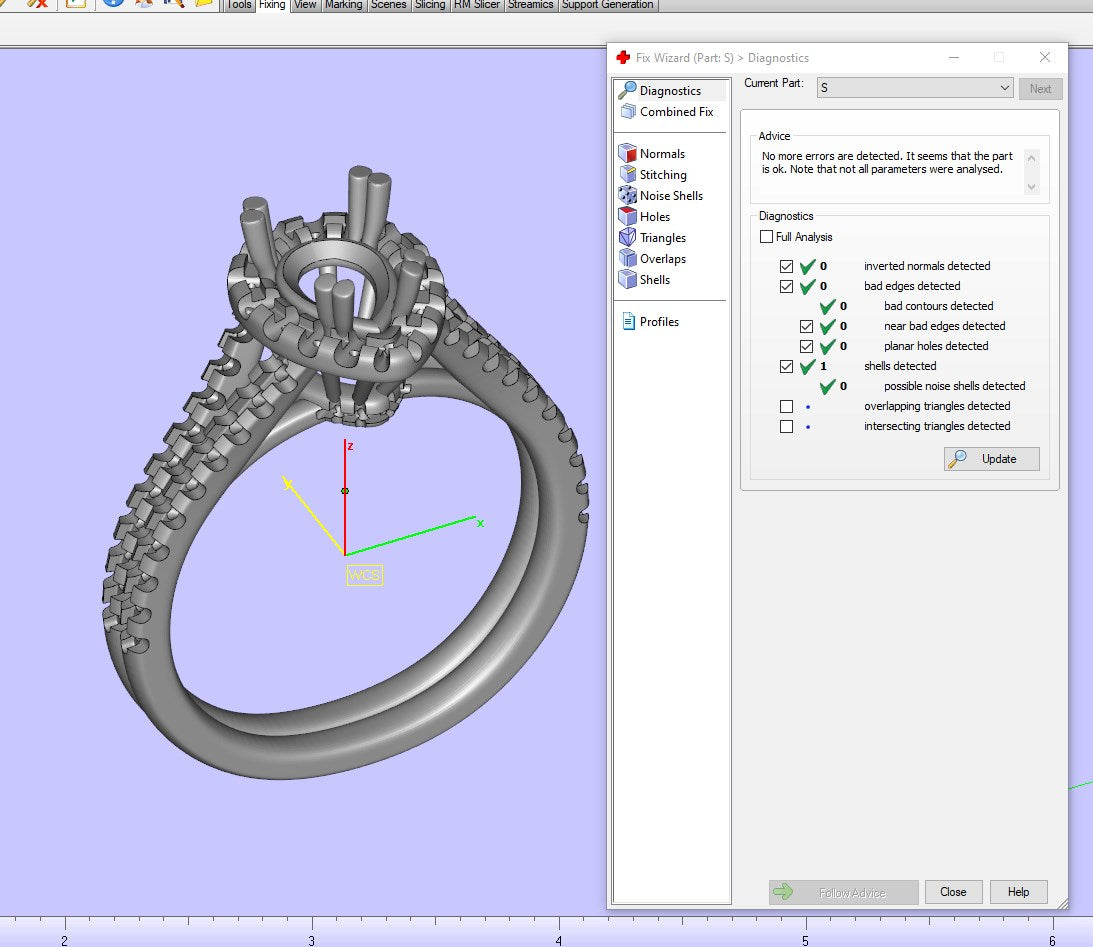The width and height of the screenshot is (1093, 947).
Task: Open the Triangles fixing page
Action: [662, 238]
